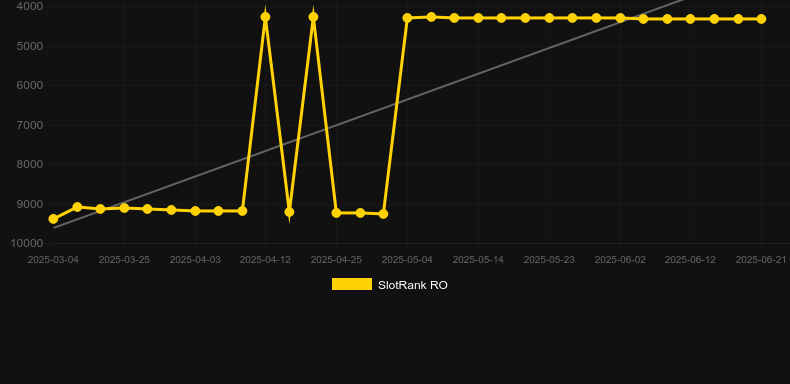Click the last low point before the 2025-05-04 jump
This screenshot has height=384, width=790.
click(x=383, y=214)
